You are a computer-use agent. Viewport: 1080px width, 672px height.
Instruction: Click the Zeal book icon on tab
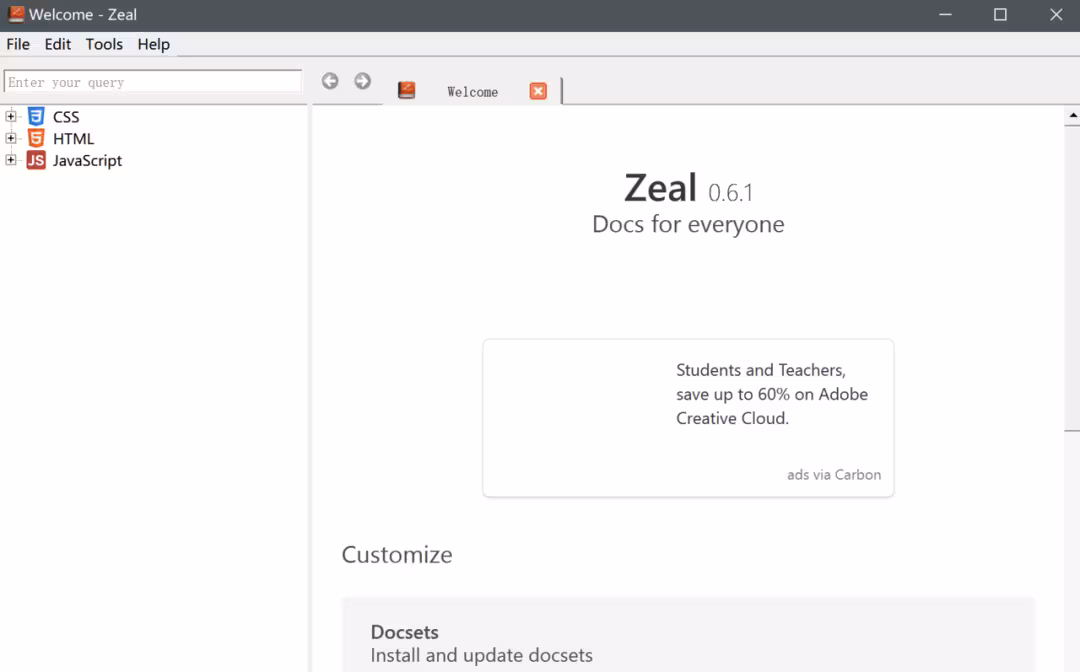pyautogui.click(x=406, y=90)
